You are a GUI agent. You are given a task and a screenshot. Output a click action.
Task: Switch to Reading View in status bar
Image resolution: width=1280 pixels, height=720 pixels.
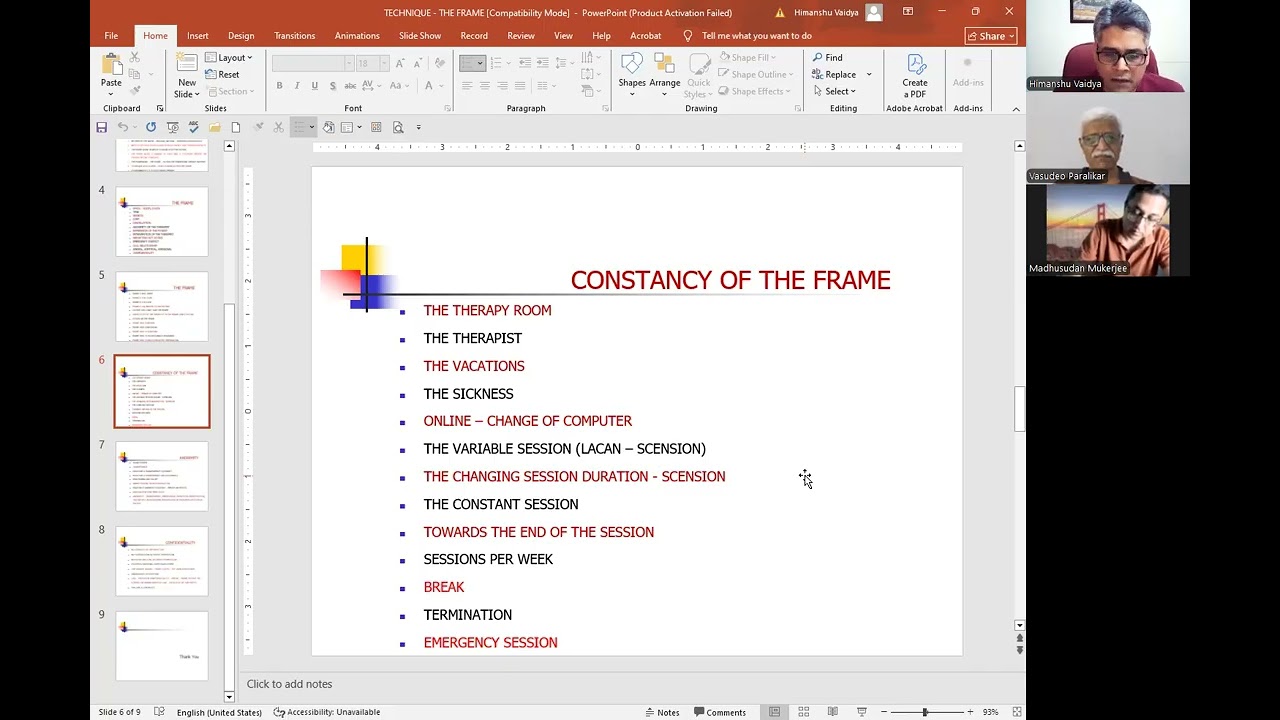pos(832,712)
